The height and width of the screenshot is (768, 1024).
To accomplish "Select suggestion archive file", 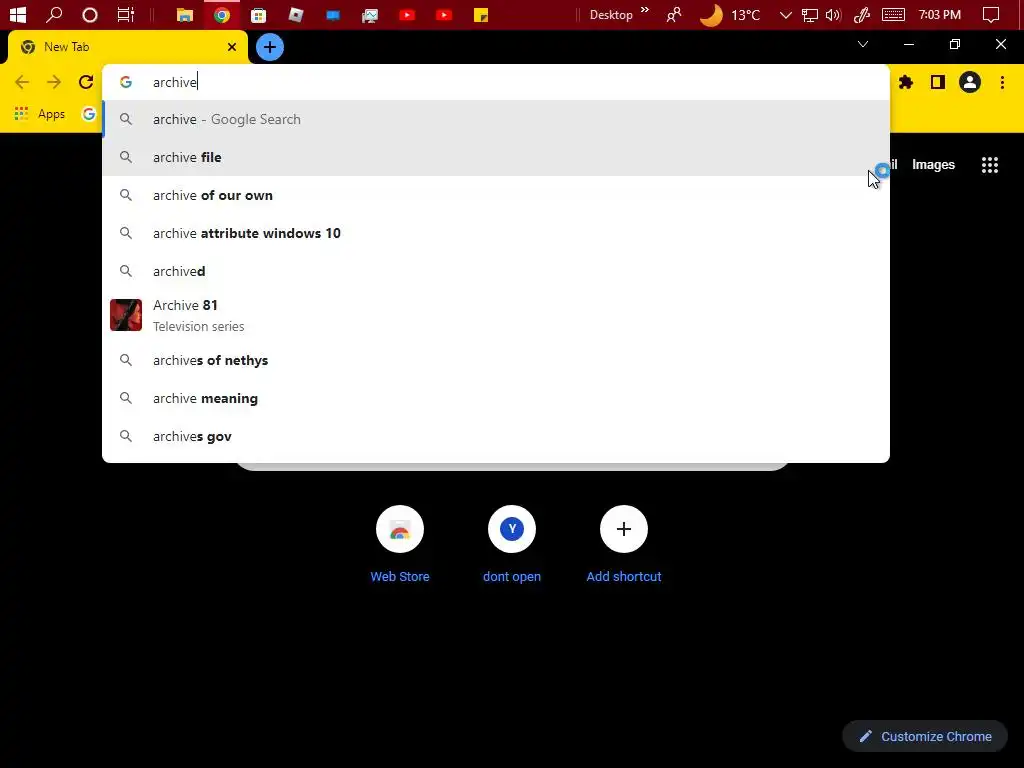I will 496,157.
